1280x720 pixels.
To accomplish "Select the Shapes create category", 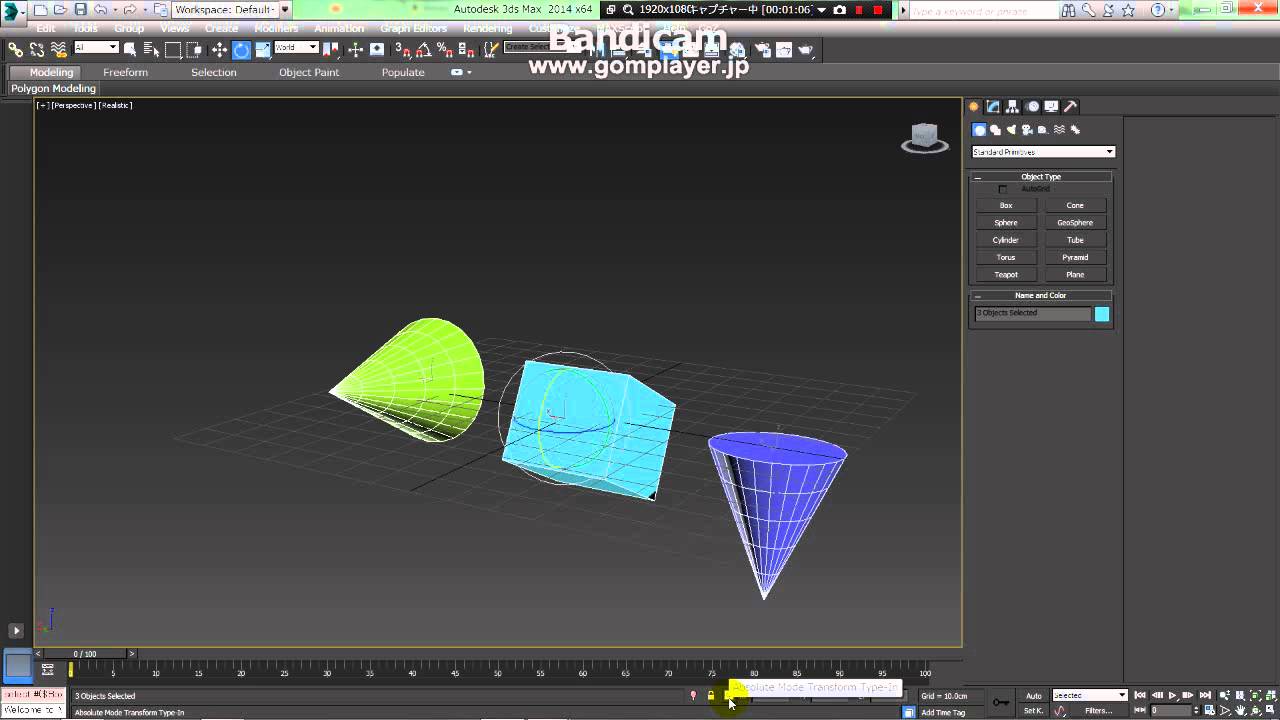I will pyautogui.click(x=995, y=130).
